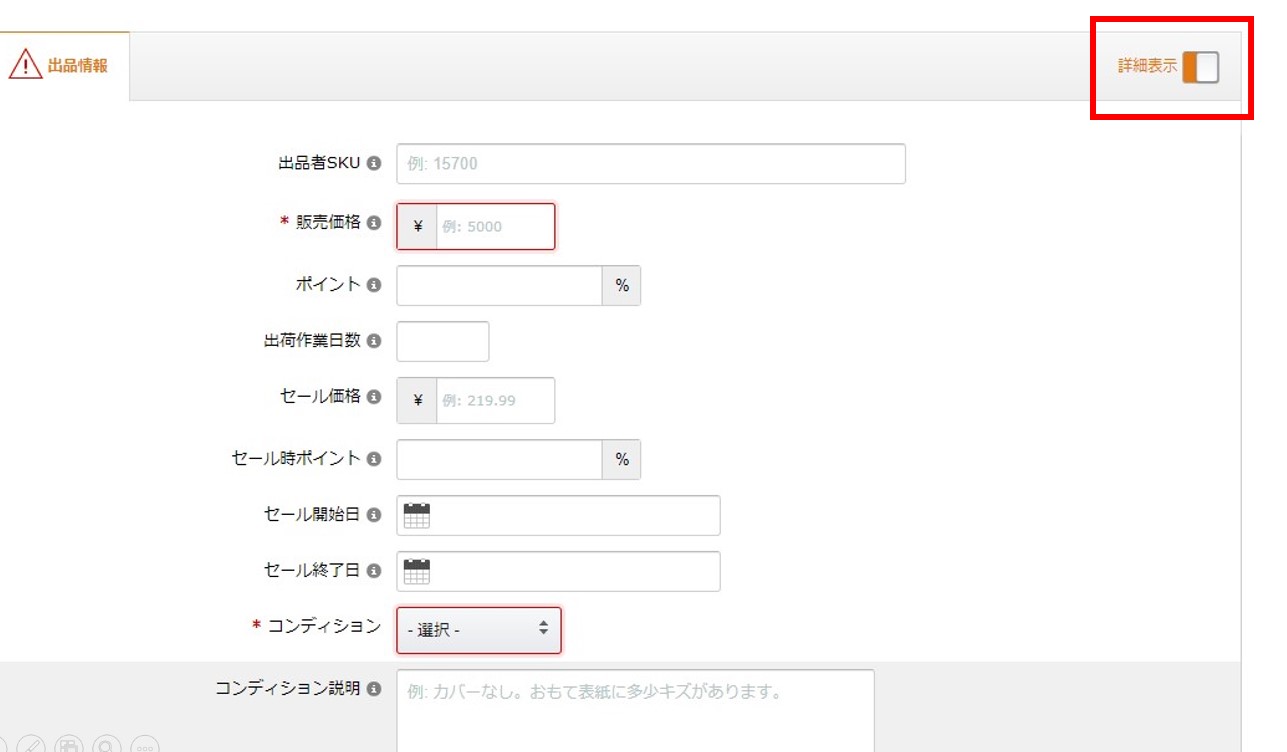Viewport: 1287px width, 752px height.
Task: Click the セール時ポイント label
Action: pos(296,458)
